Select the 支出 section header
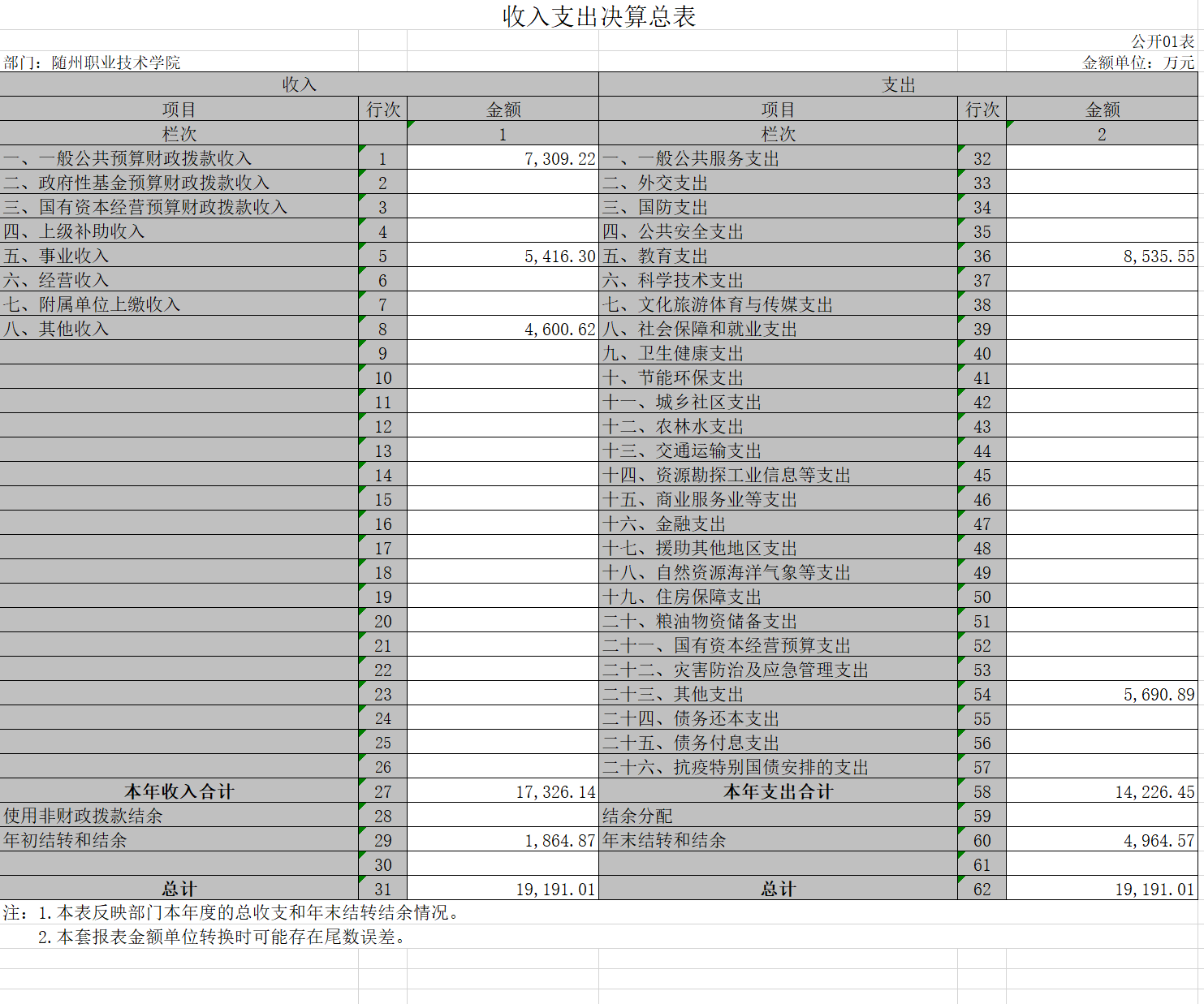1204x1004 pixels. pos(898,84)
